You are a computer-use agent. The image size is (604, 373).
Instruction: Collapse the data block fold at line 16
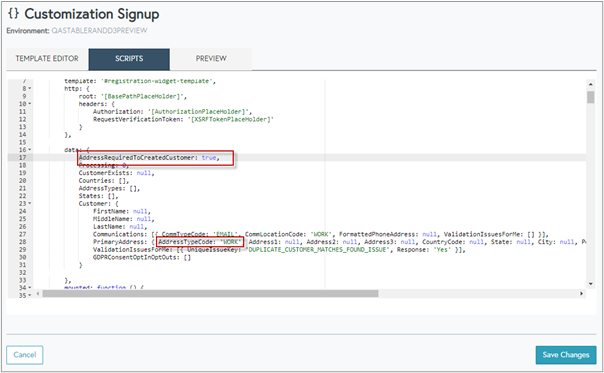(30, 150)
